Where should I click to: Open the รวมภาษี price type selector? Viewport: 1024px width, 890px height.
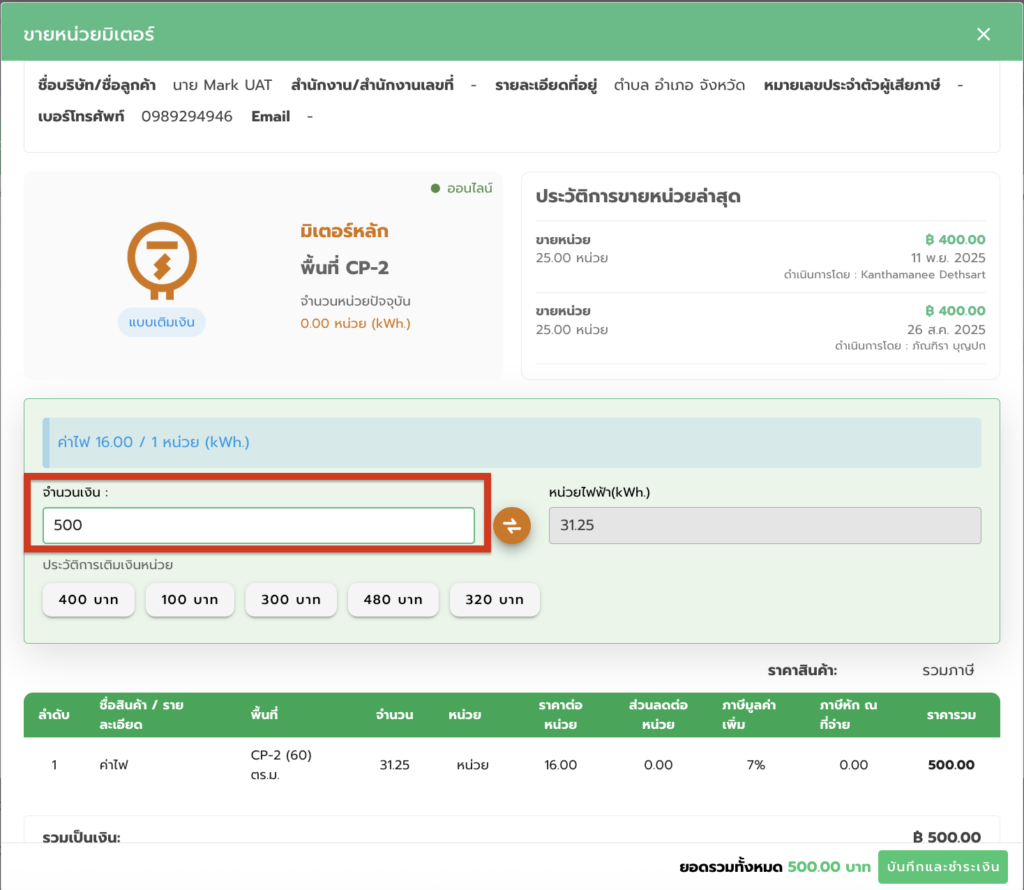pyautogui.click(x=947, y=670)
